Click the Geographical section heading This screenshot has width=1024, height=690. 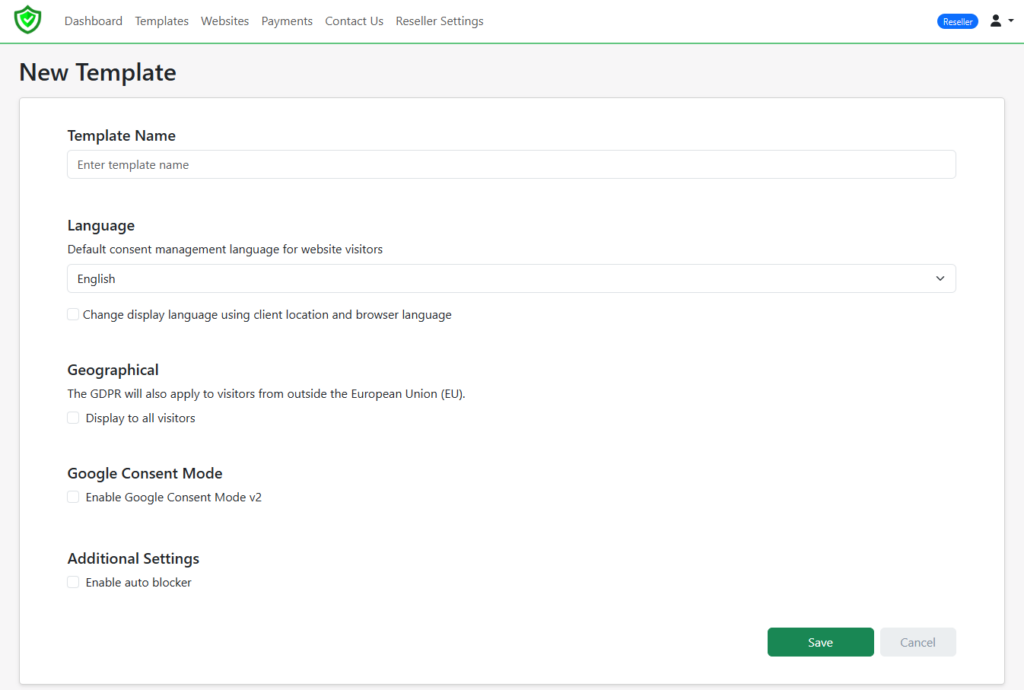point(113,370)
